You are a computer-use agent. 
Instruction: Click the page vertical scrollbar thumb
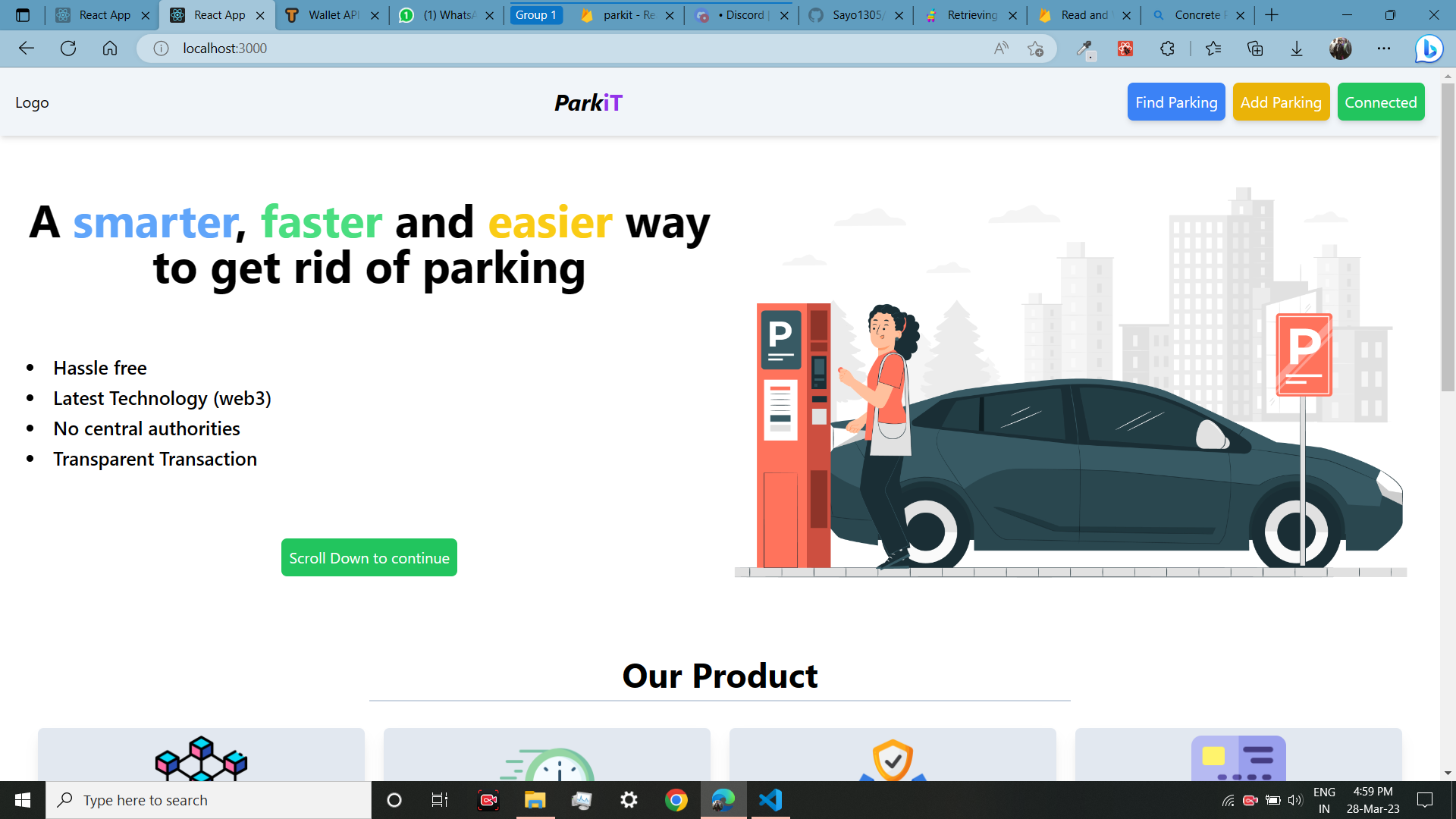(1448, 235)
